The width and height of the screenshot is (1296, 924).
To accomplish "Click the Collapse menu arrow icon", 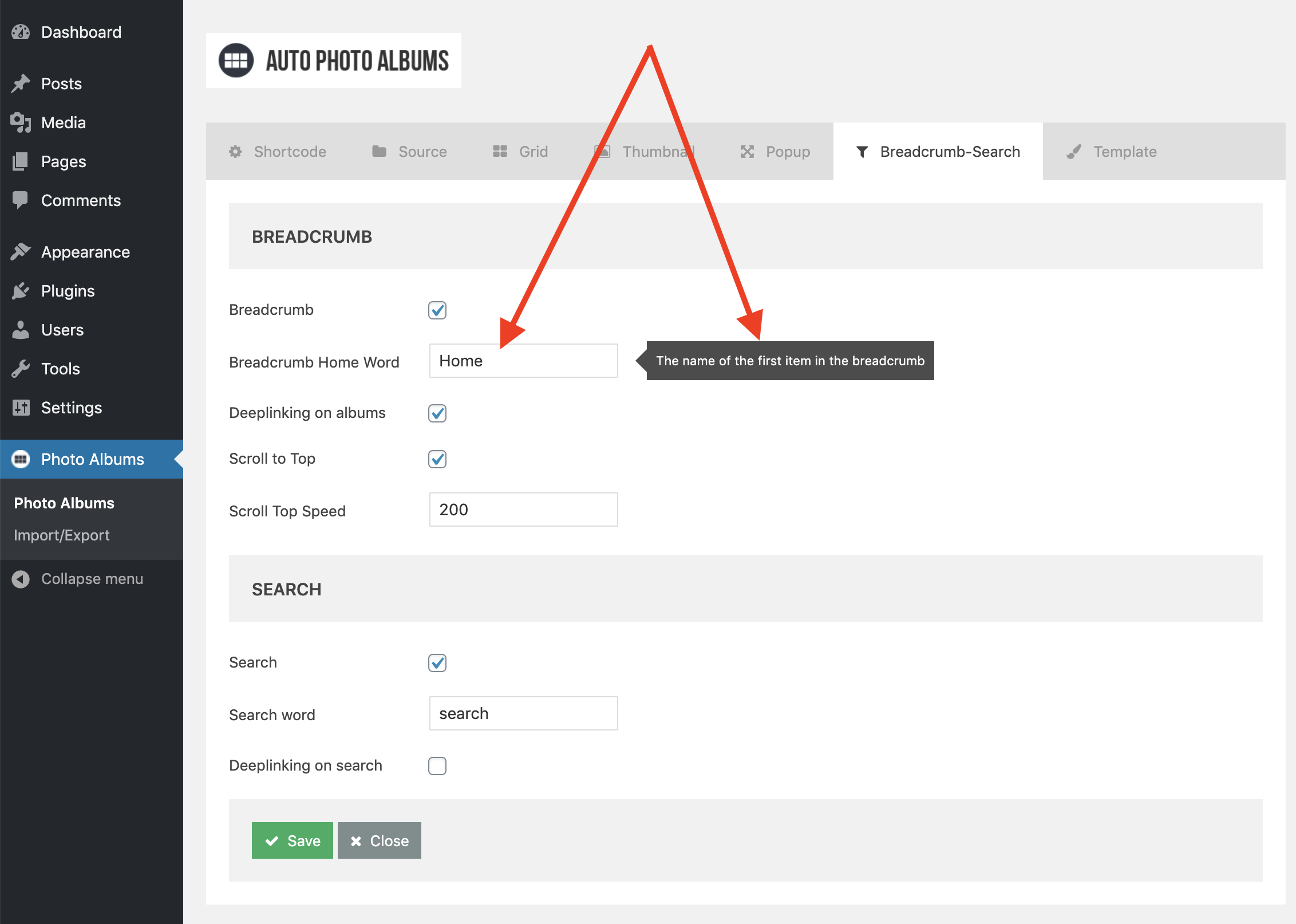I will (21, 579).
